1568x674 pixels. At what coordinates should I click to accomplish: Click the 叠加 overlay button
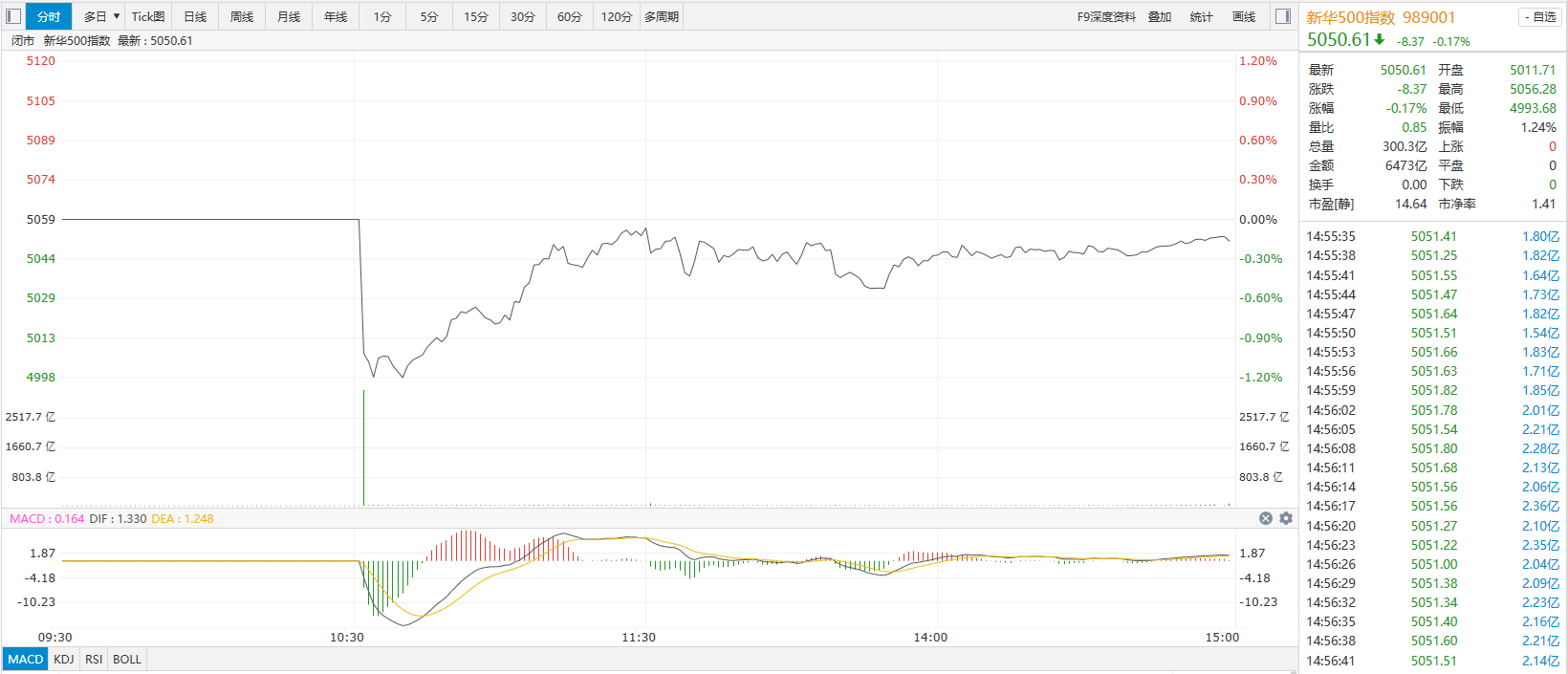click(1160, 16)
